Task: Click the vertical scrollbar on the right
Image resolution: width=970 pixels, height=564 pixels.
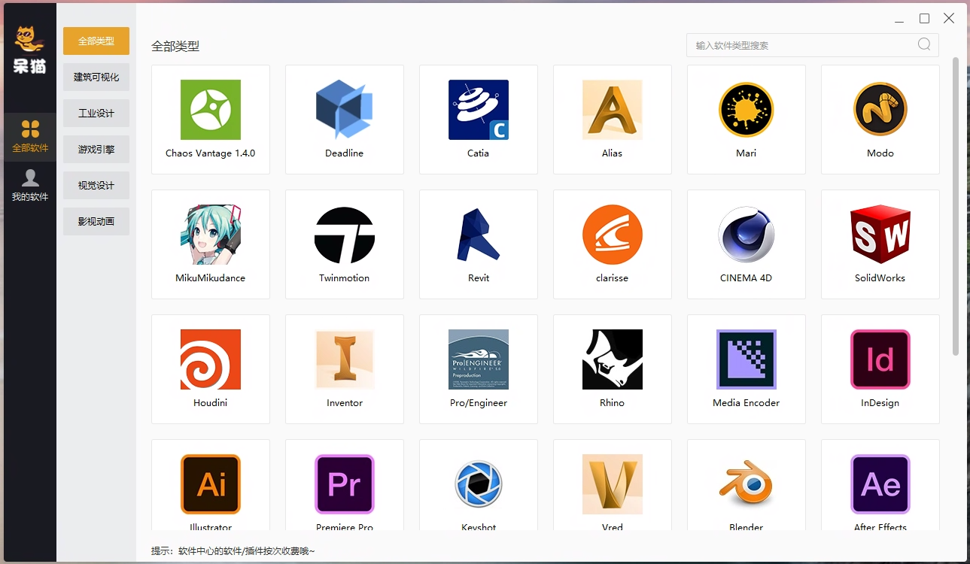Action: [x=955, y=204]
